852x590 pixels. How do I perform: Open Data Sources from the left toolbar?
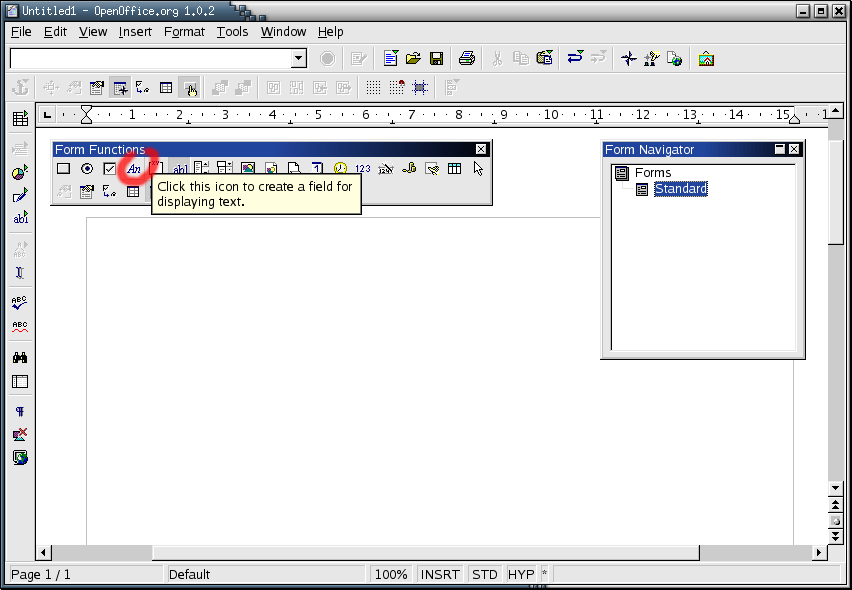[x=20, y=381]
